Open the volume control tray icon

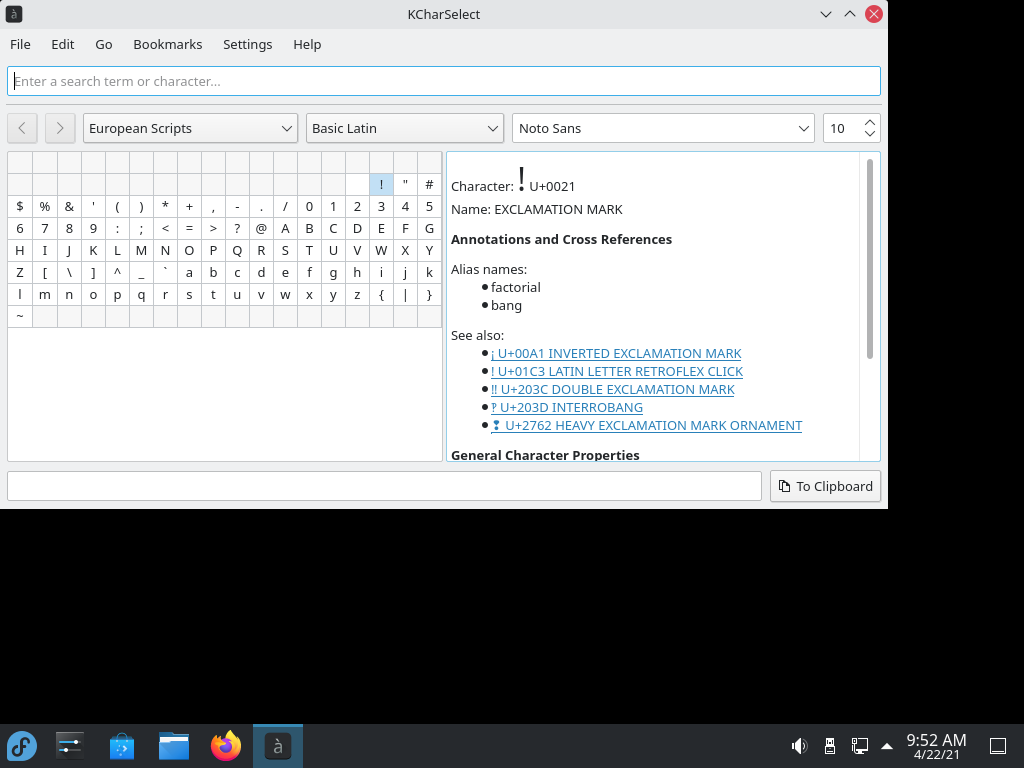click(x=799, y=746)
